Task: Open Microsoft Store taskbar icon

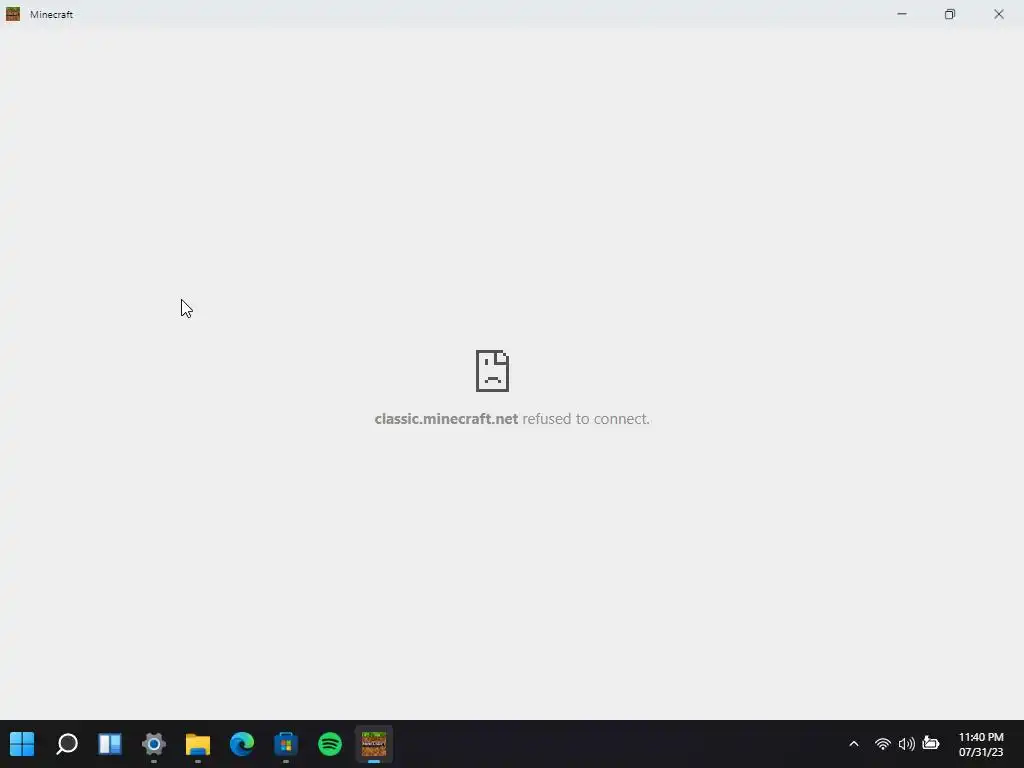Action: coord(285,743)
